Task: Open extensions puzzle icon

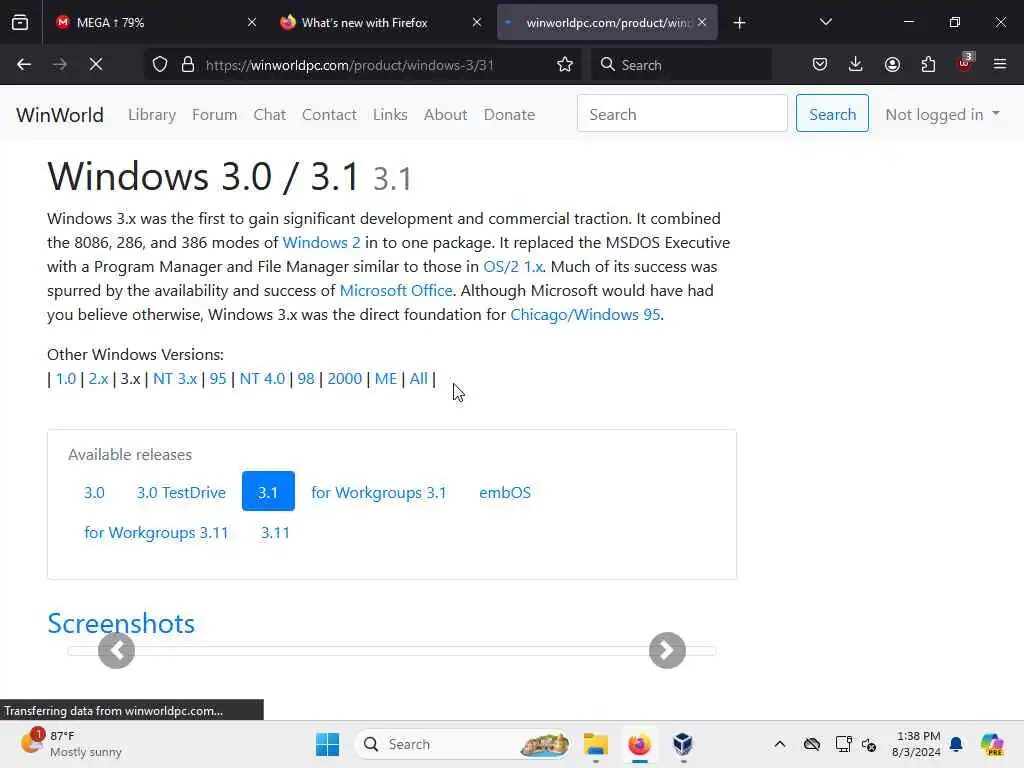Action: pyautogui.click(x=928, y=65)
